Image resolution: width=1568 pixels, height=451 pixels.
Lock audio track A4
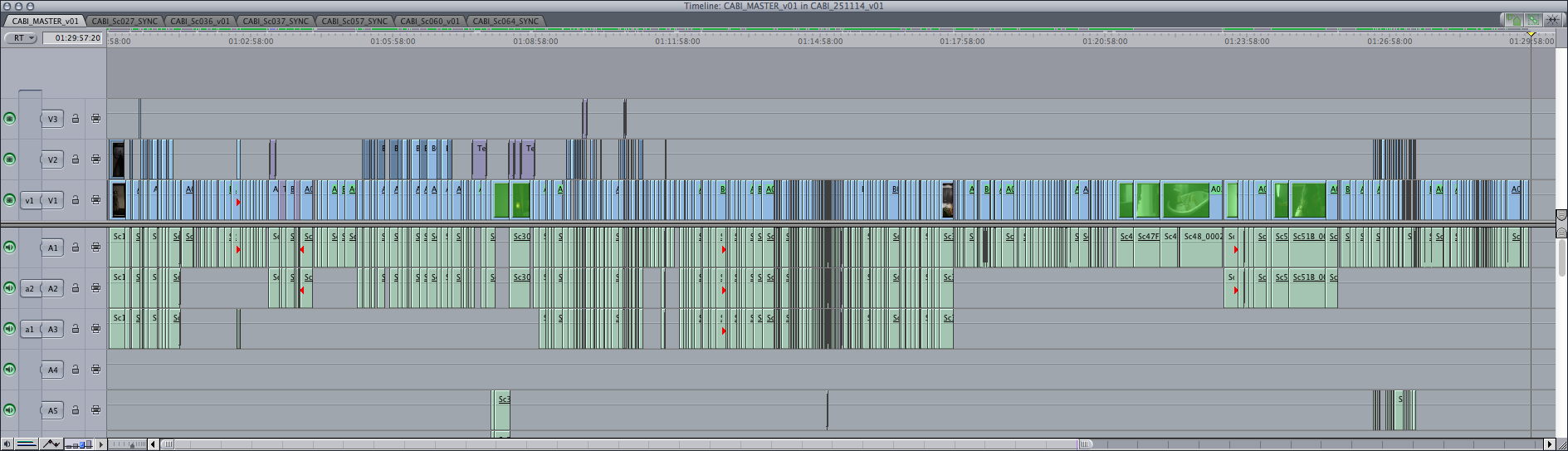76,369
